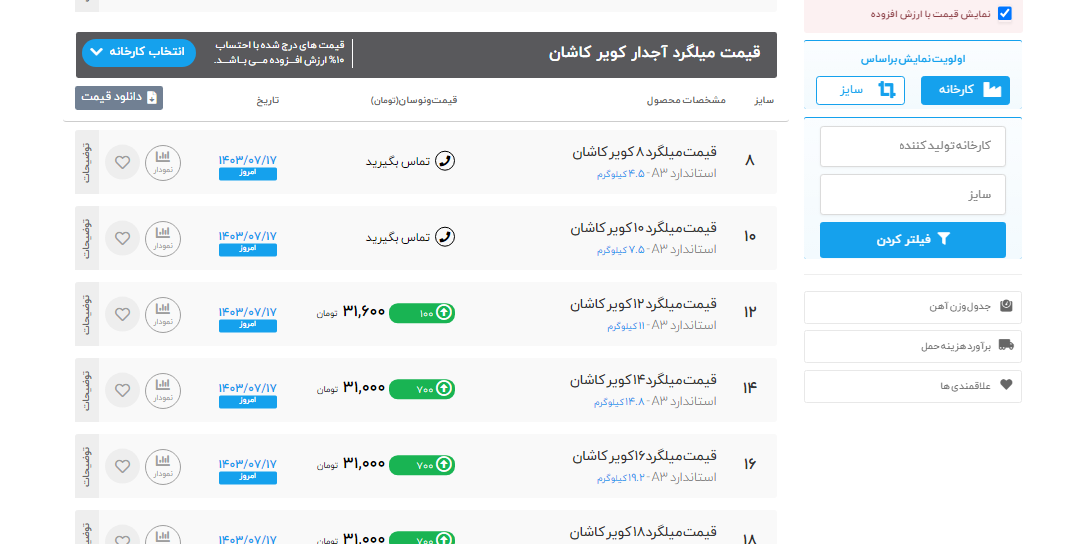The width and height of the screenshot is (1069, 544).
Task: Click phone icon in size 10 row
Action: [445, 237]
